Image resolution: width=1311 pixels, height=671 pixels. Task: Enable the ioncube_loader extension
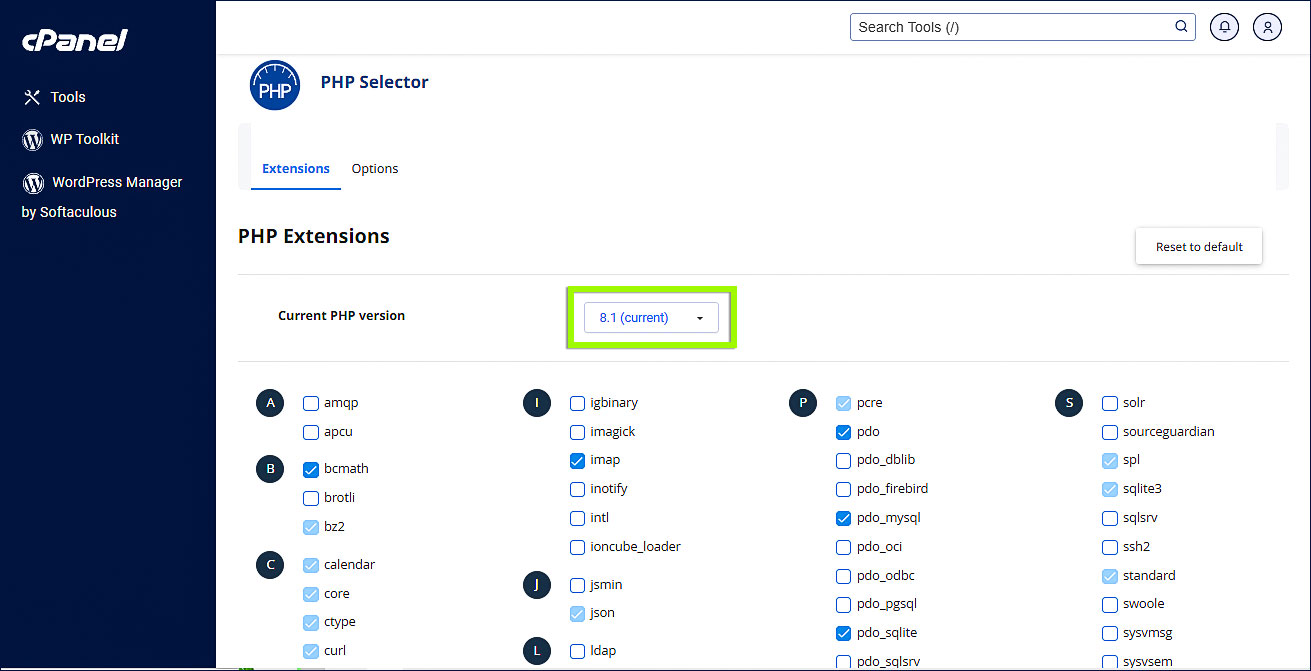point(578,547)
